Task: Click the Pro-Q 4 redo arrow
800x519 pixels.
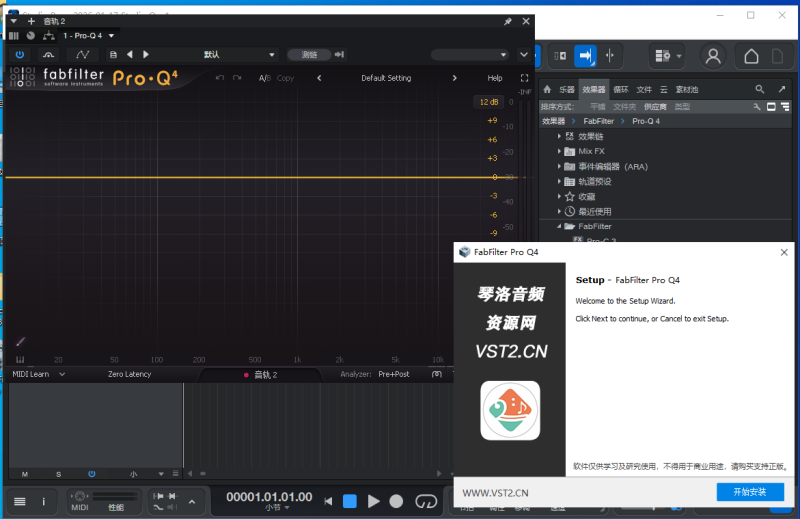Action: [237, 78]
